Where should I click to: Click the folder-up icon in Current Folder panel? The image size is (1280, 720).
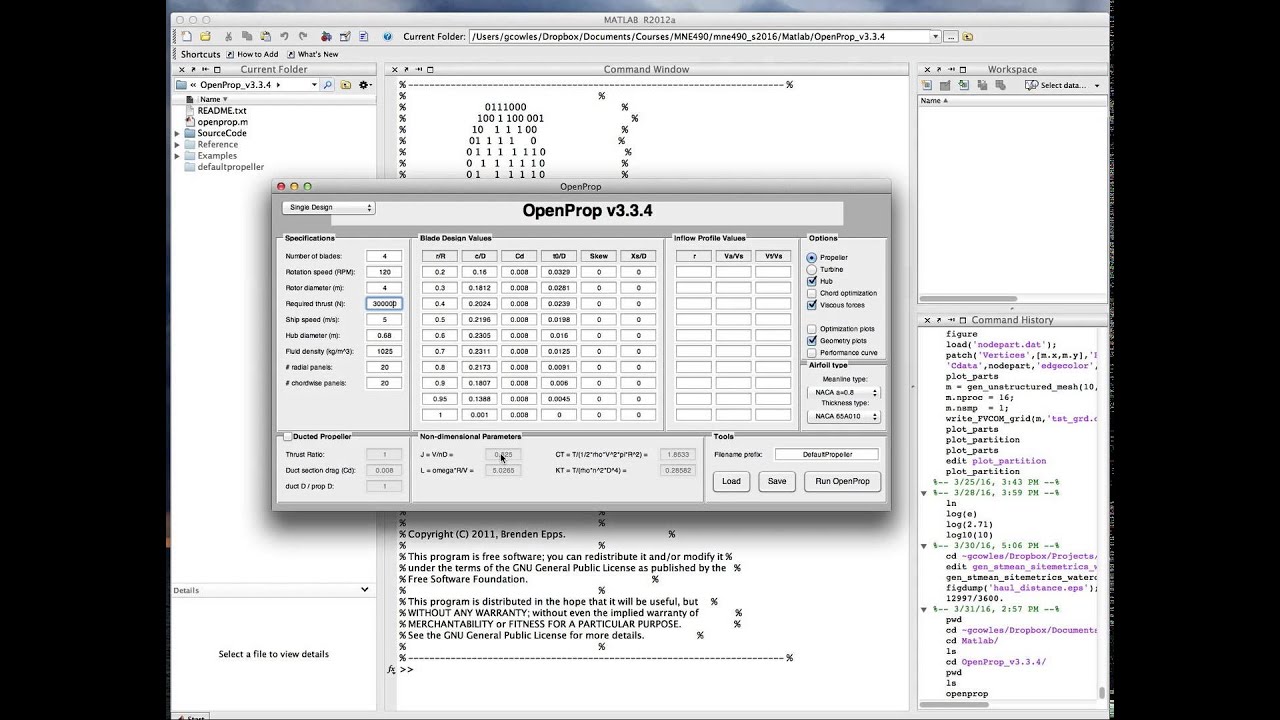[345, 85]
